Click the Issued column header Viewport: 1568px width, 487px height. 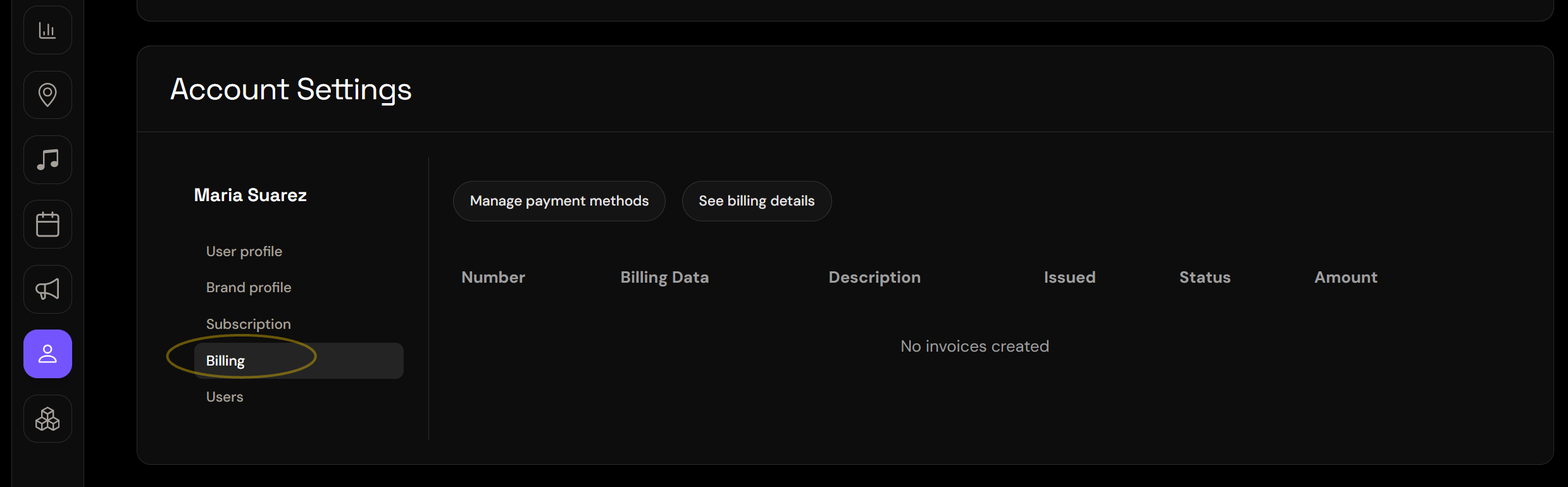click(1069, 277)
